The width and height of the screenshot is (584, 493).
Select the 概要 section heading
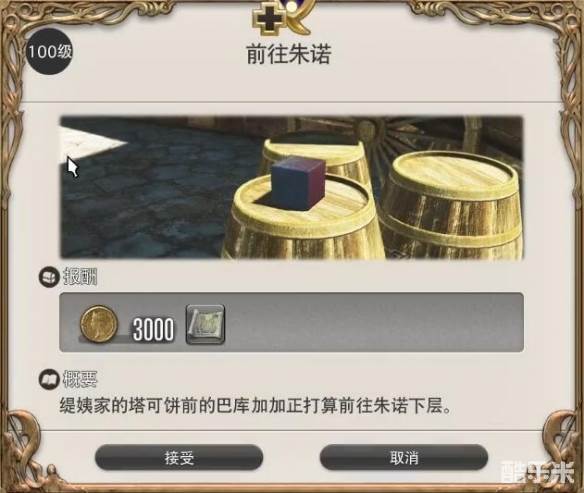[x=80, y=379]
